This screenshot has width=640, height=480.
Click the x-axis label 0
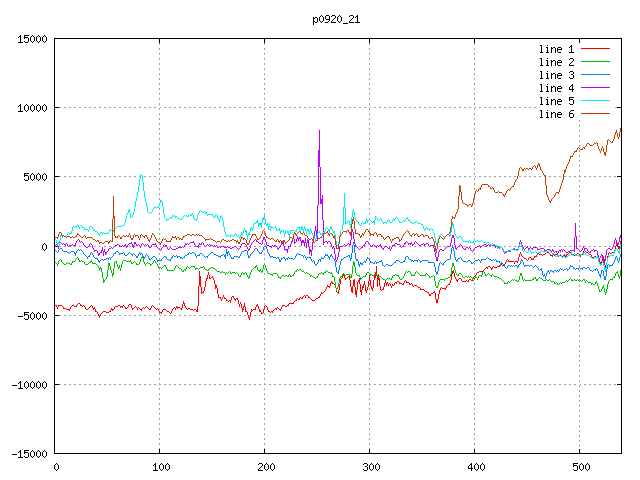click(x=56, y=467)
